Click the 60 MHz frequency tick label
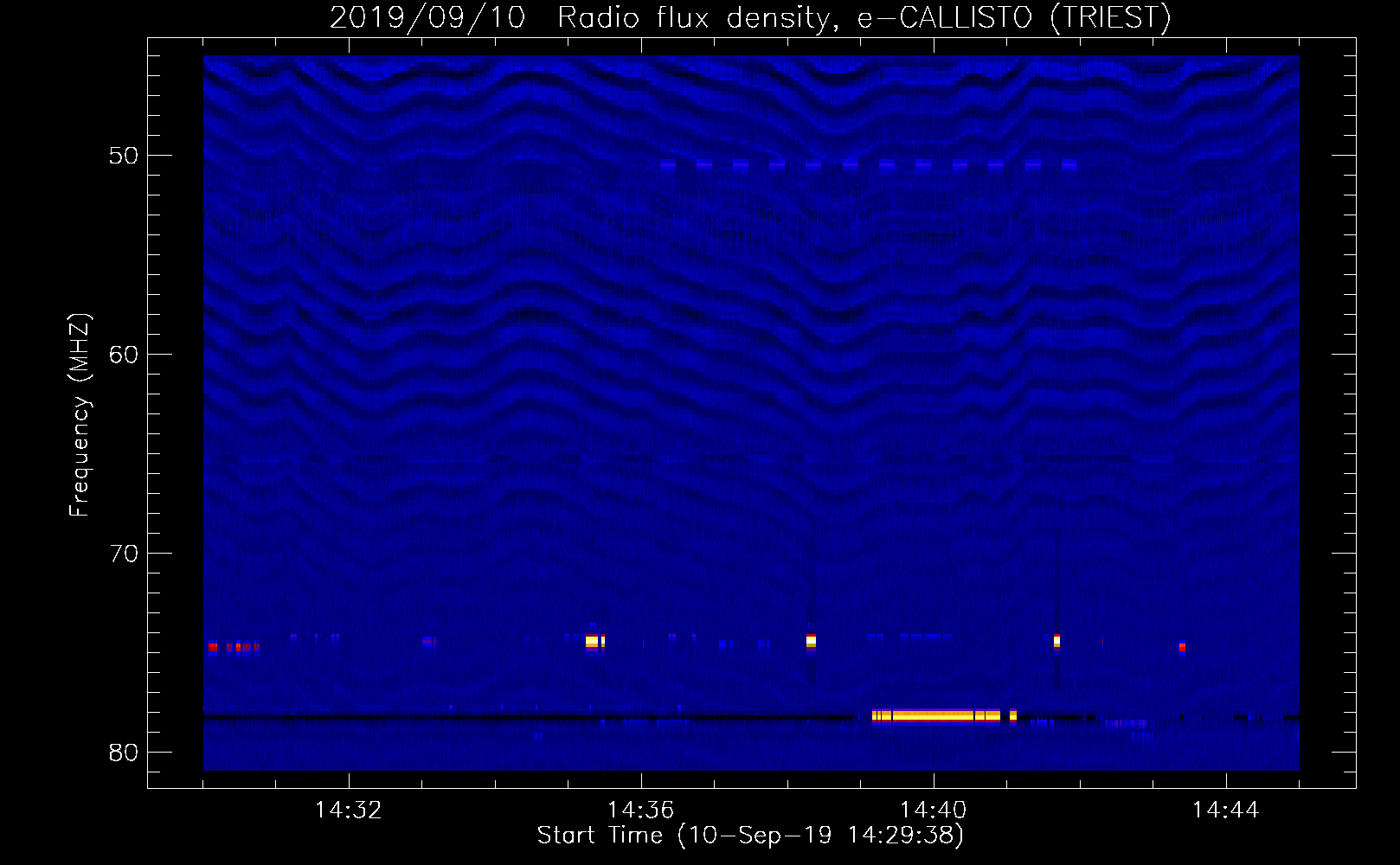The image size is (1400, 865). point(124,355)
